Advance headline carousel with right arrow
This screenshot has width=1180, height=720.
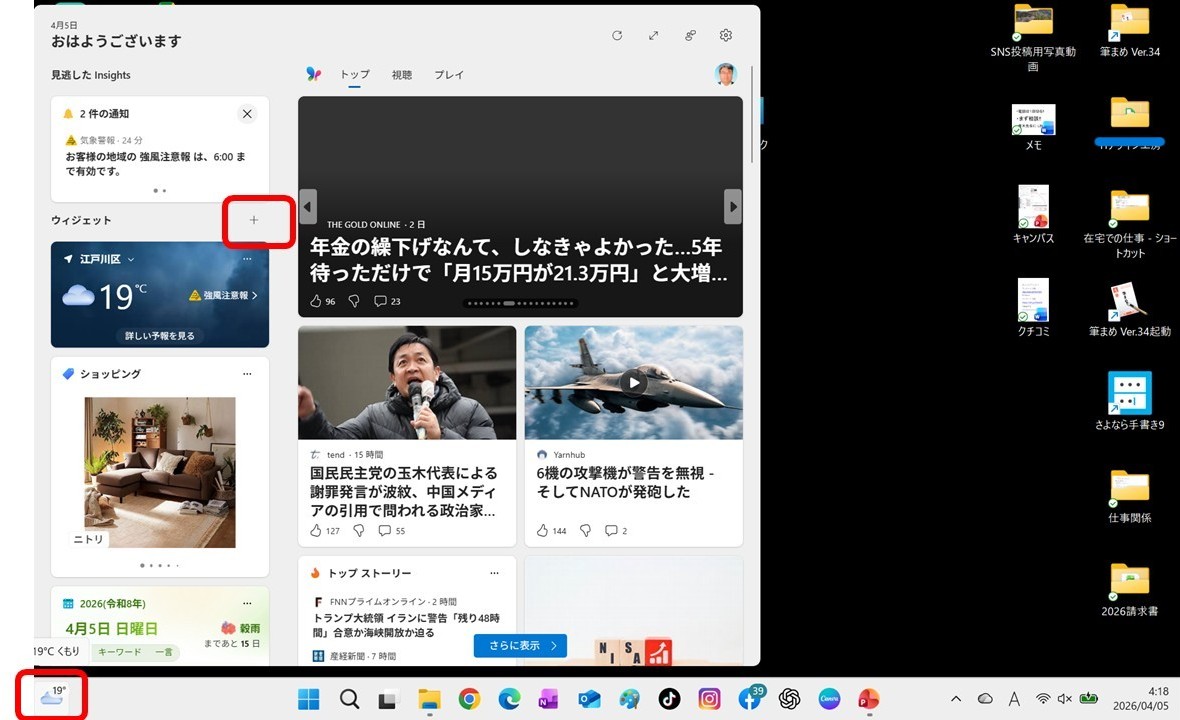(733, 207)
